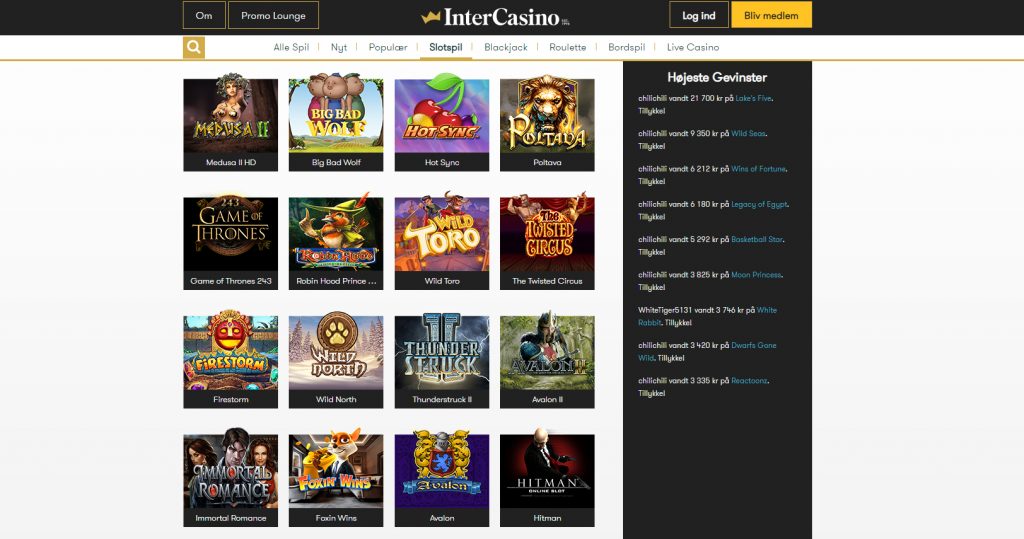Open The Twisted Circus game thumbnail
This screenshot has width=1024, height=539.
[x=547, y=240]
